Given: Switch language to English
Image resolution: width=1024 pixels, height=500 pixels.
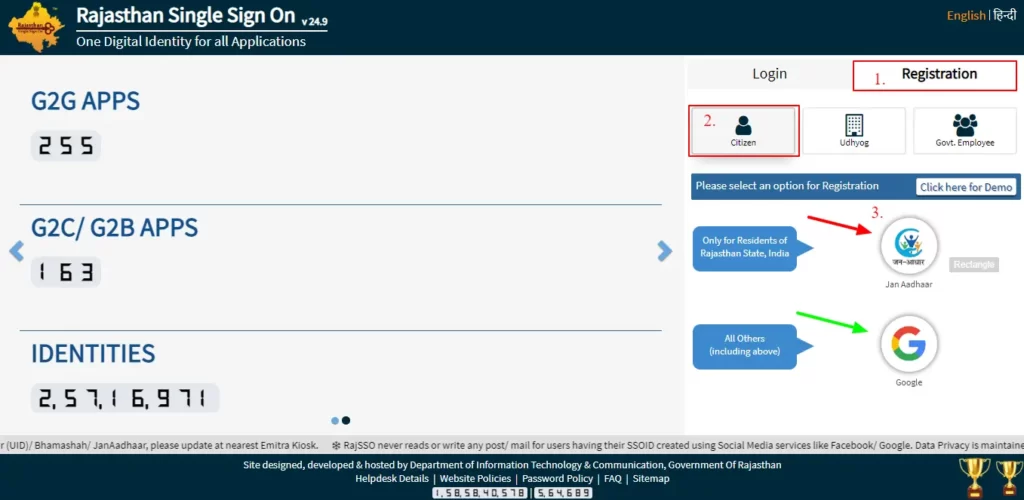Looking at the screenshot, I should tap(966, 16).
